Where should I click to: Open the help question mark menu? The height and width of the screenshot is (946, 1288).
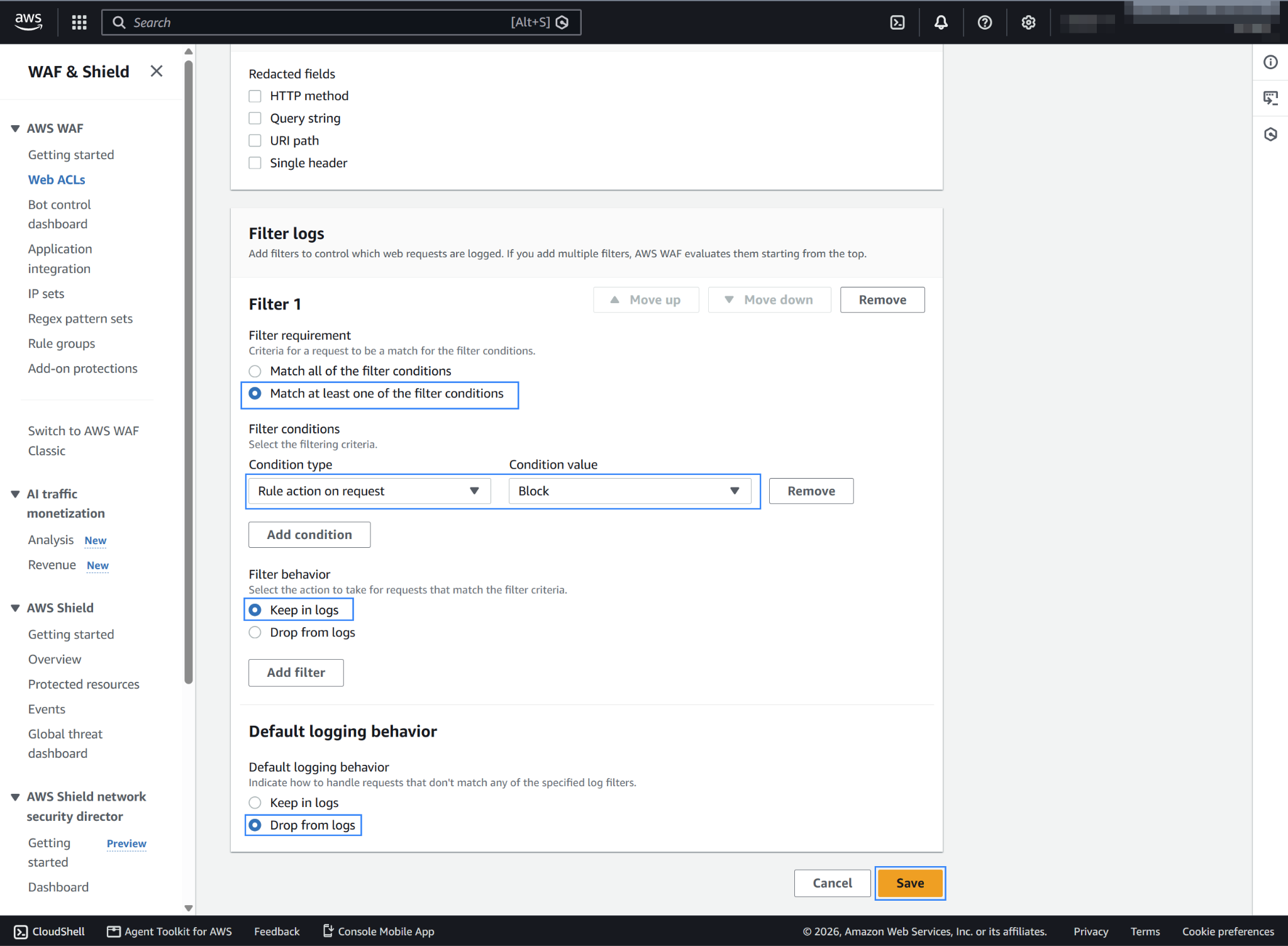(985, 23)
